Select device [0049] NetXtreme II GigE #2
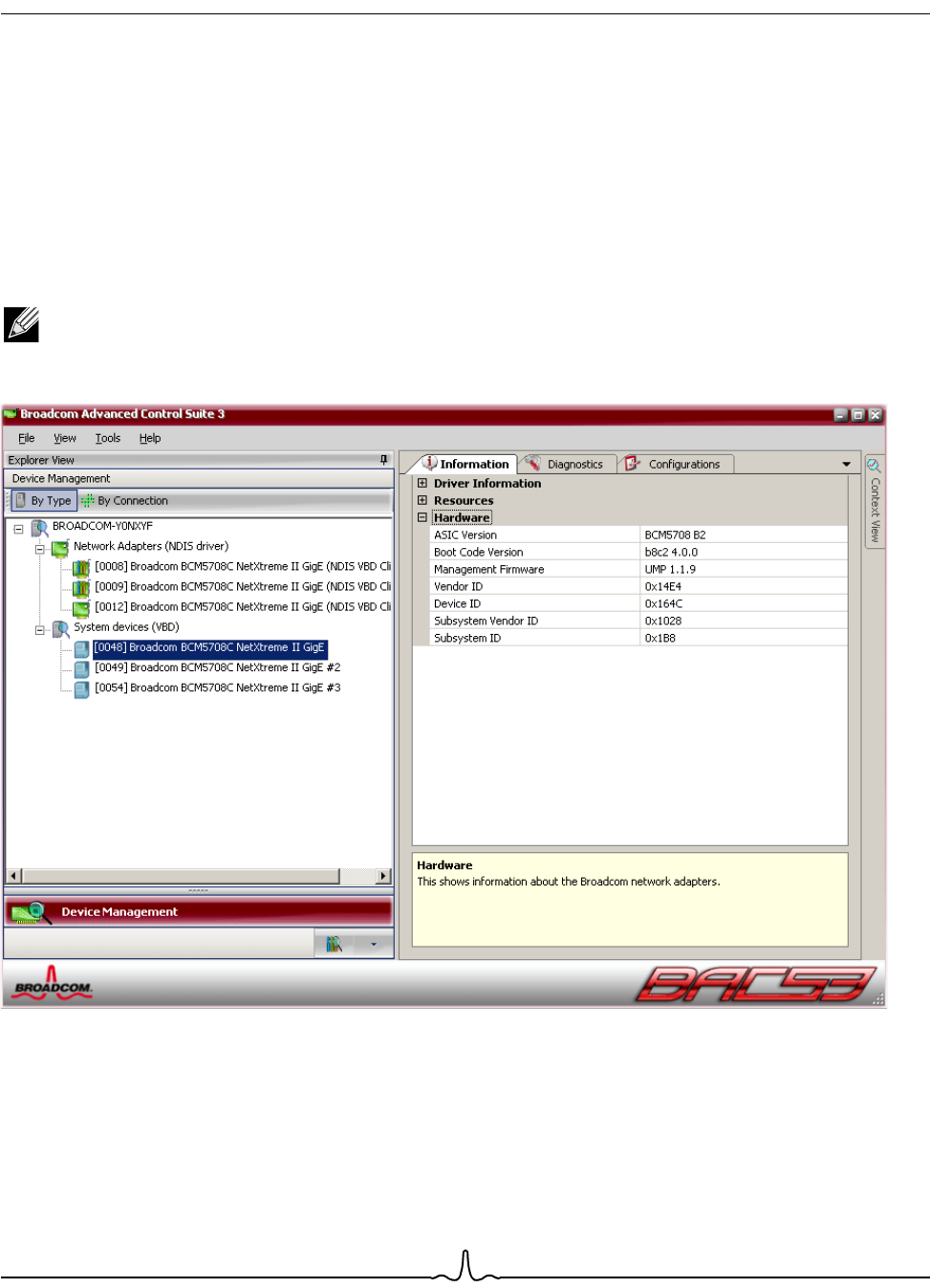The height and width of the screenshot is (1288, 930). pos(217,667)
